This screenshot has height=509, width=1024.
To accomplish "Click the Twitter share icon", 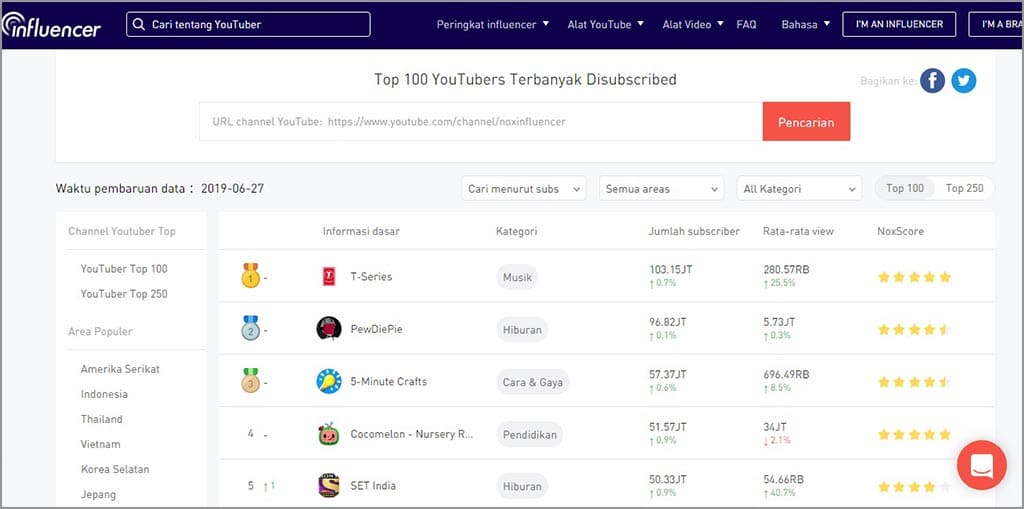I will click(964, 81).
